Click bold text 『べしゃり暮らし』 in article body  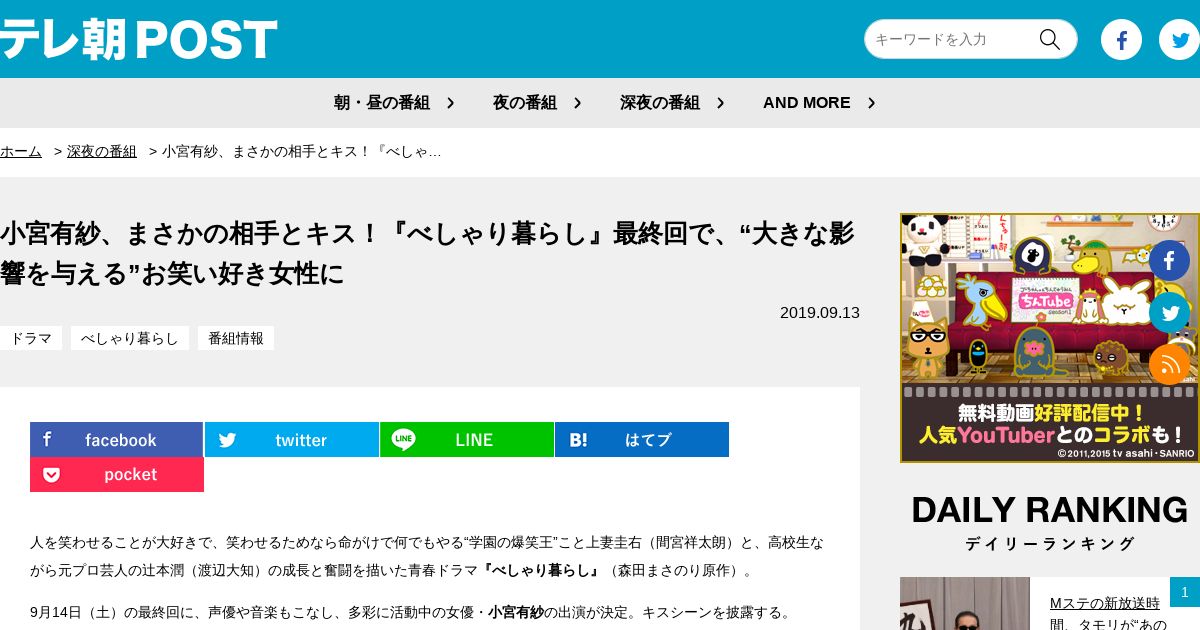pyautogui.click(x=541, y=570)
